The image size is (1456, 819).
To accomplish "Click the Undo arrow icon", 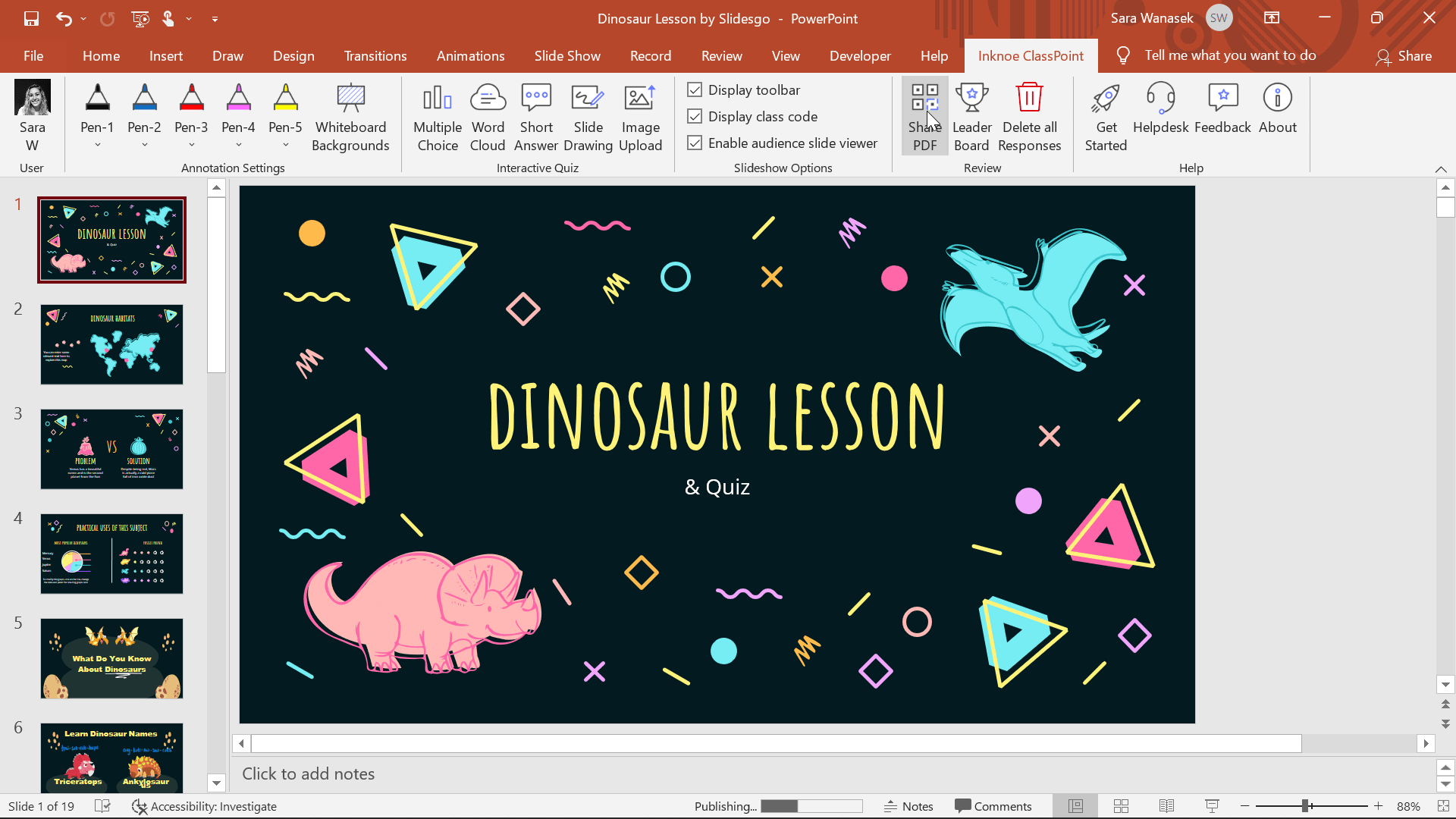I will tap(64, 18).
